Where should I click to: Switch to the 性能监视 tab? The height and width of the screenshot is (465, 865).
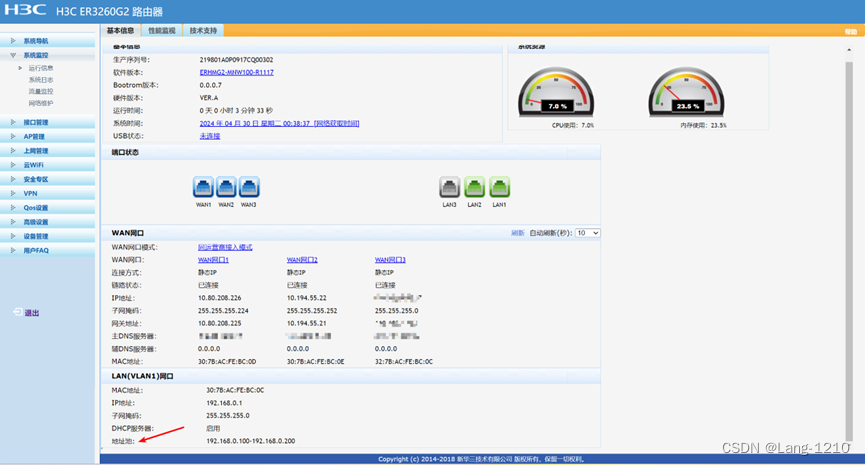(x=162, y=31)
